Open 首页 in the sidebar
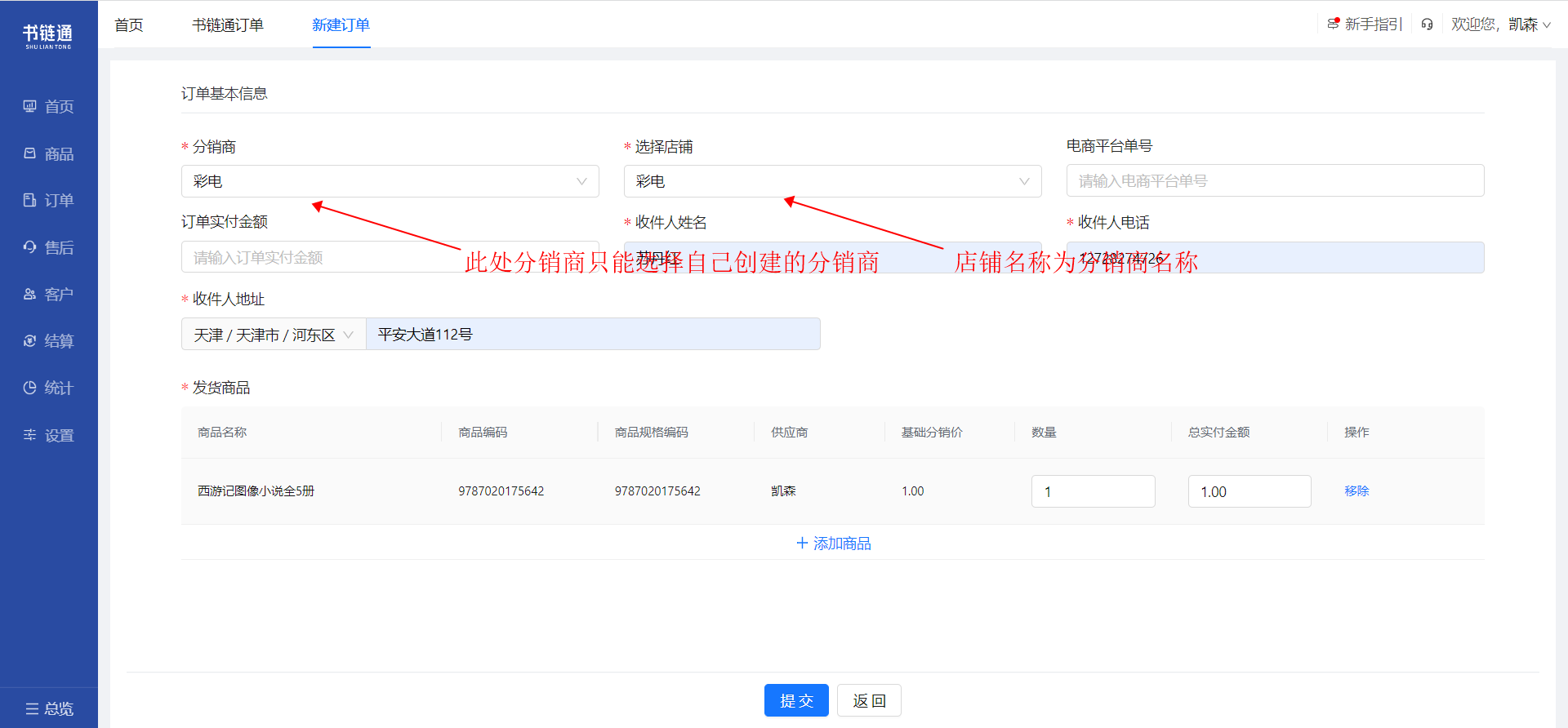Viewport: 1568px width, 728px height. coord(49,107)
